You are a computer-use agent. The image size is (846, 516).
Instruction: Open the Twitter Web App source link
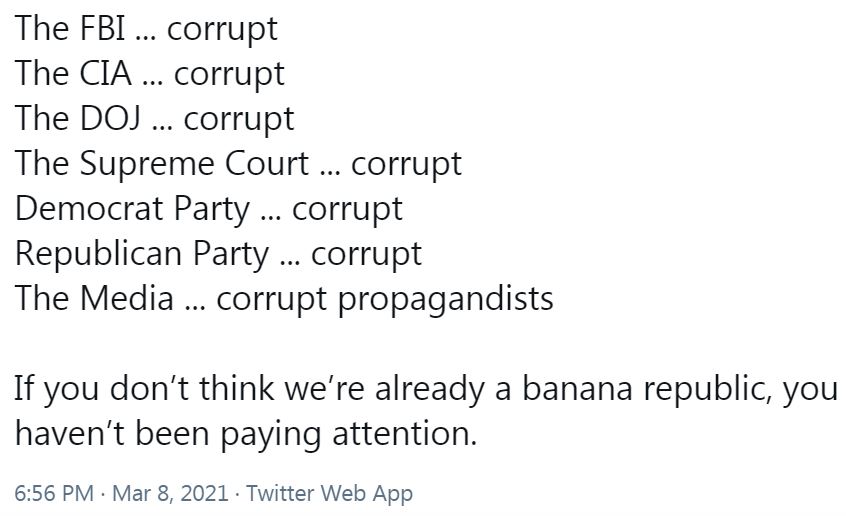pos(330,493)
